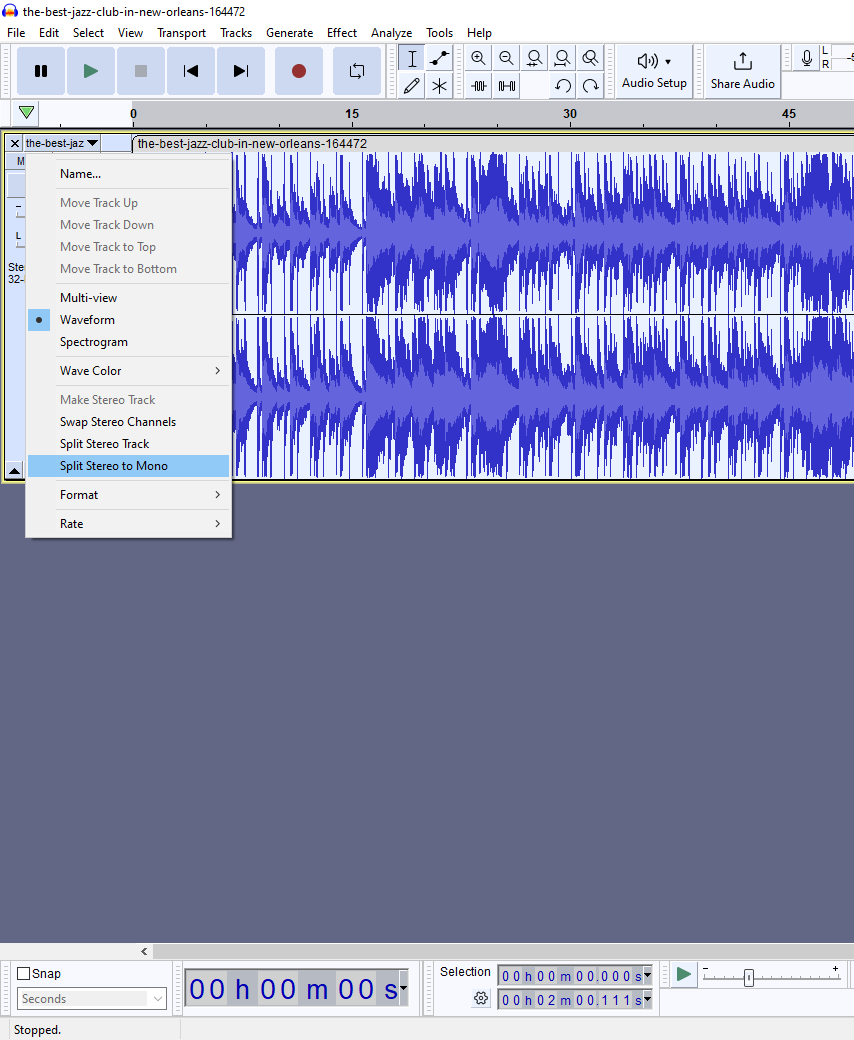
Task: Open the Help menu
Action: click(x=479, y=32)
